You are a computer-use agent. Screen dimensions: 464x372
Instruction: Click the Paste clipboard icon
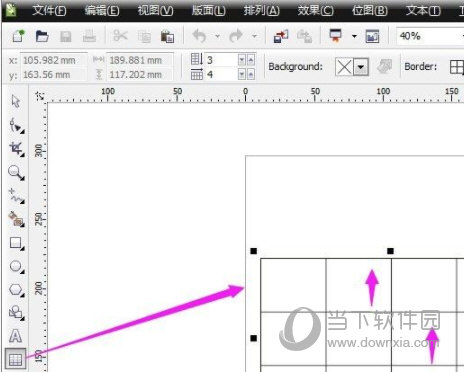[167, 36]
